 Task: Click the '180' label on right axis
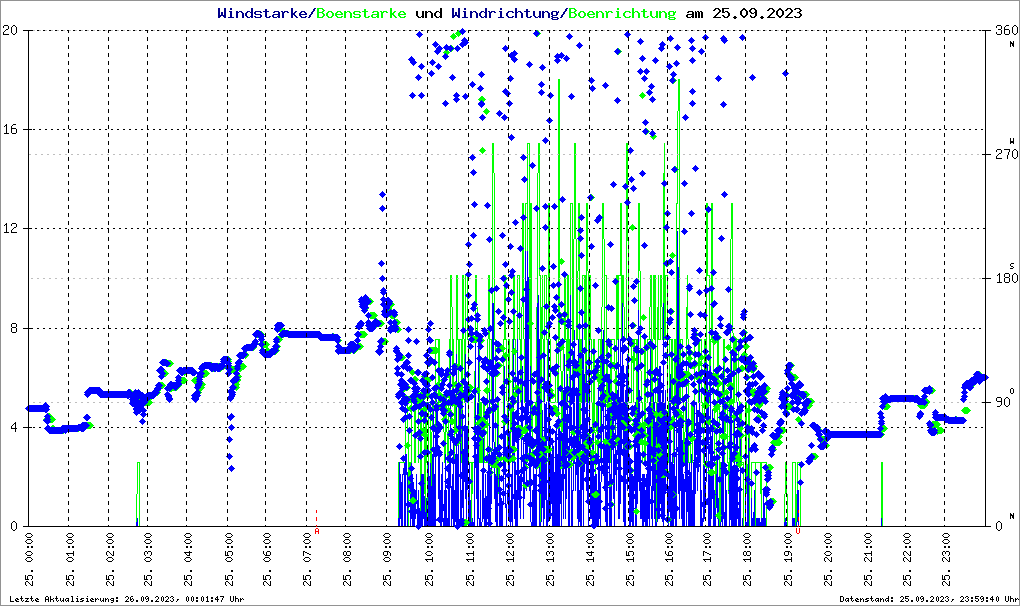point(1007,278)
